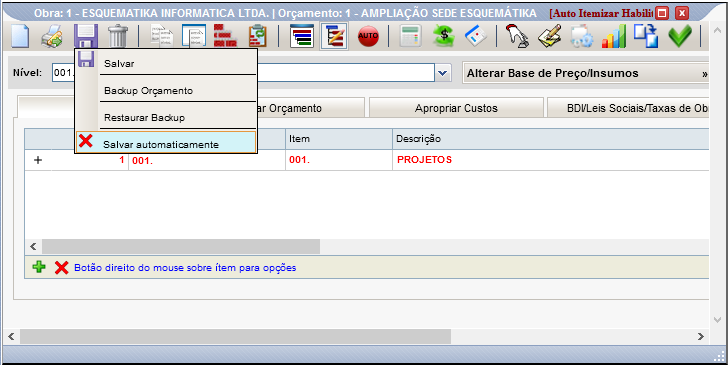Click the green checkmark toolbar icon

[x=680, y=36]
